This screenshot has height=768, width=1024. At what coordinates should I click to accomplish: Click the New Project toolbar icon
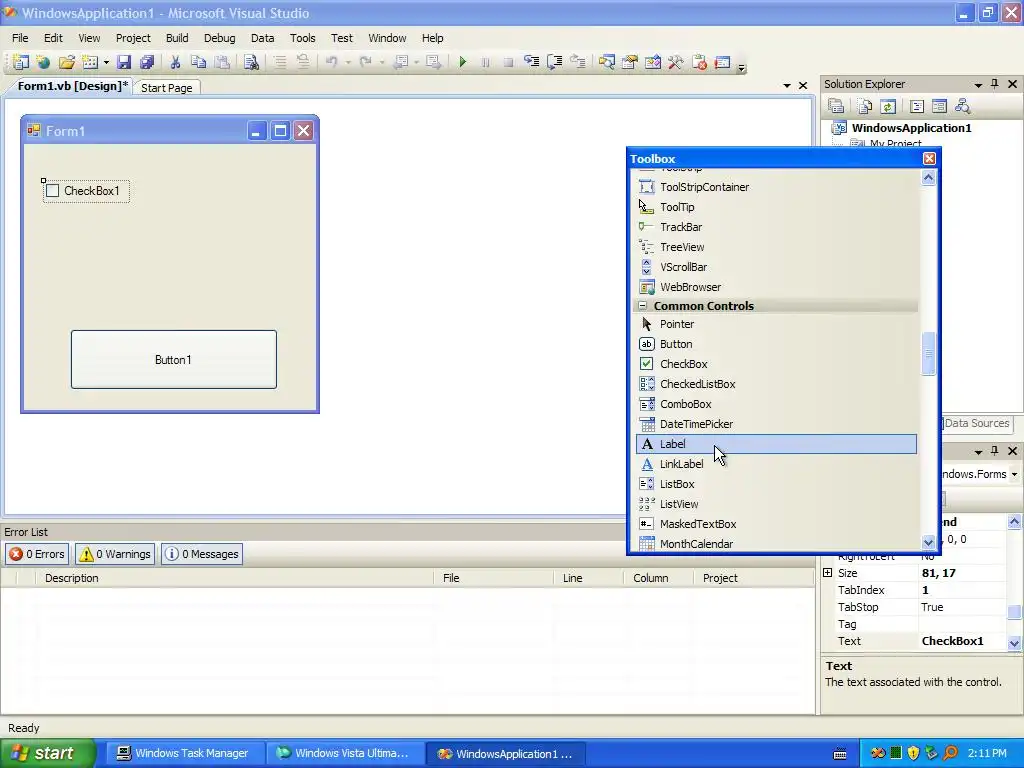tap(21, 62)
